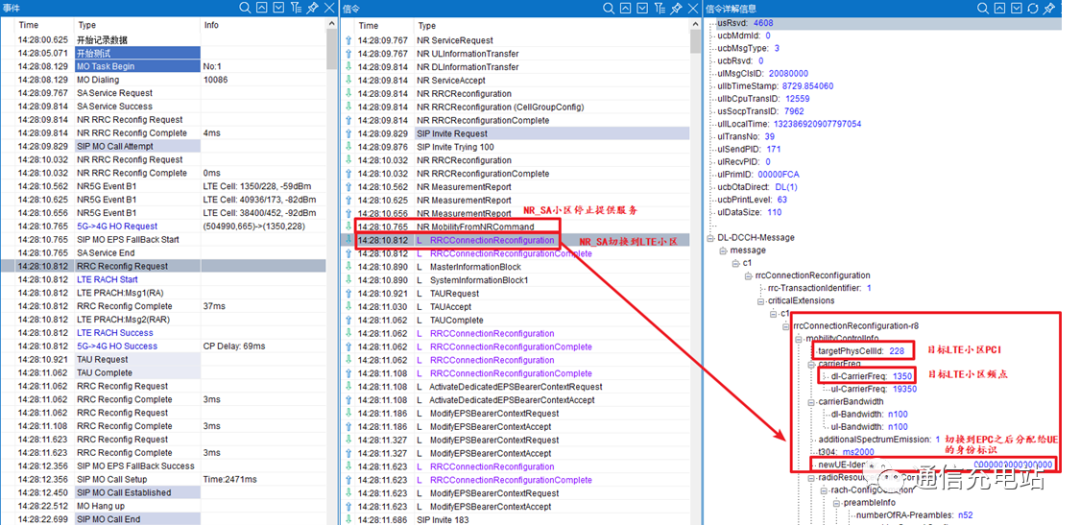Jump to previous message in 信令 panel
The width and height of the screenshot is (1080, 525).
click(x=625, y=8)
